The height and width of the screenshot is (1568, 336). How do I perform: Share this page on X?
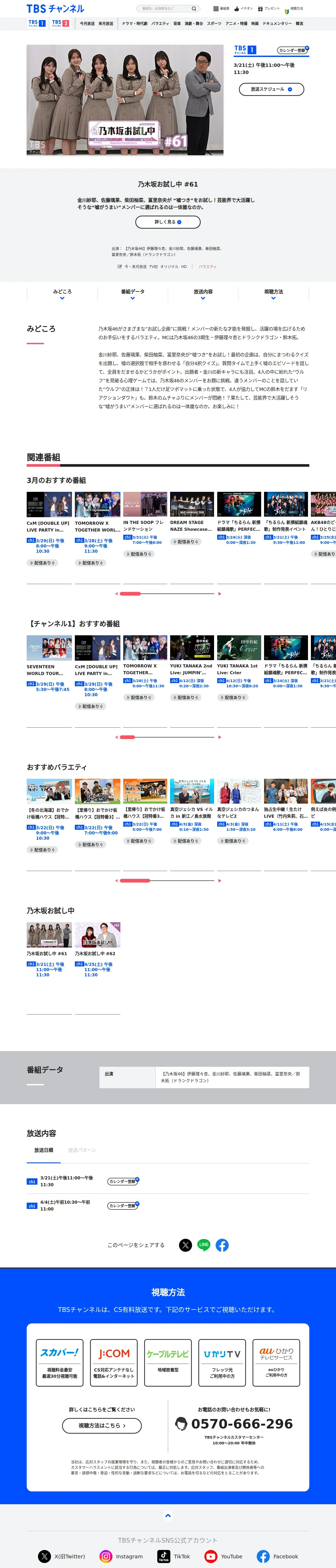[185, 1245]
